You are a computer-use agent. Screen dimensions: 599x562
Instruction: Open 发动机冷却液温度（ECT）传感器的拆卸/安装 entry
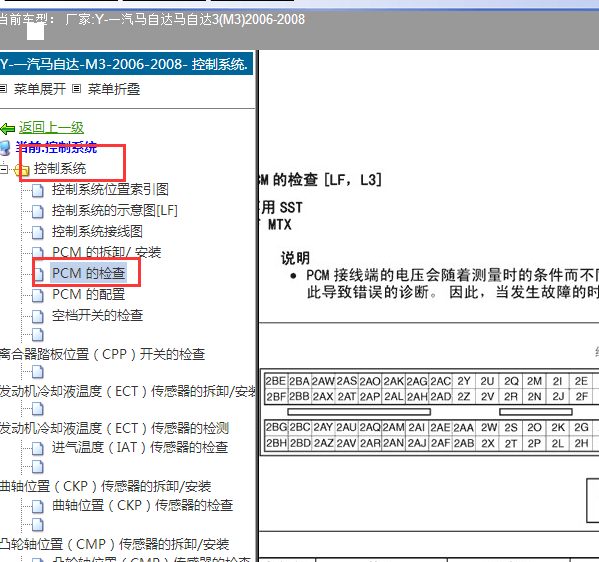pyautogui.click(x=127, y=392)
